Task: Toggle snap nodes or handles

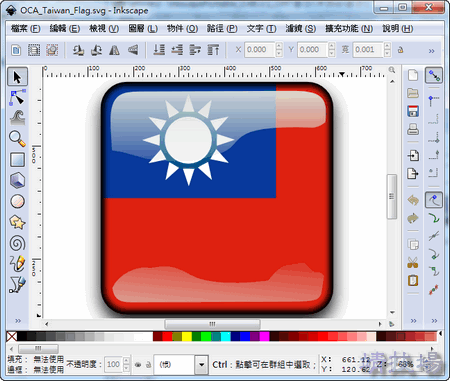Action: pos(434,200)
